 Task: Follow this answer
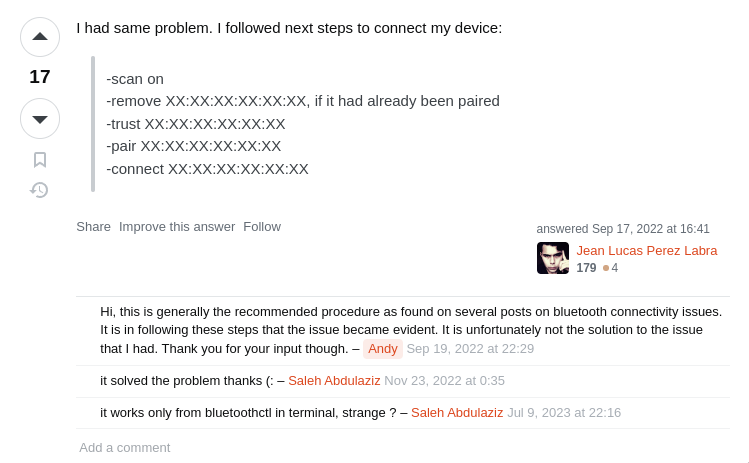[262, 226]
